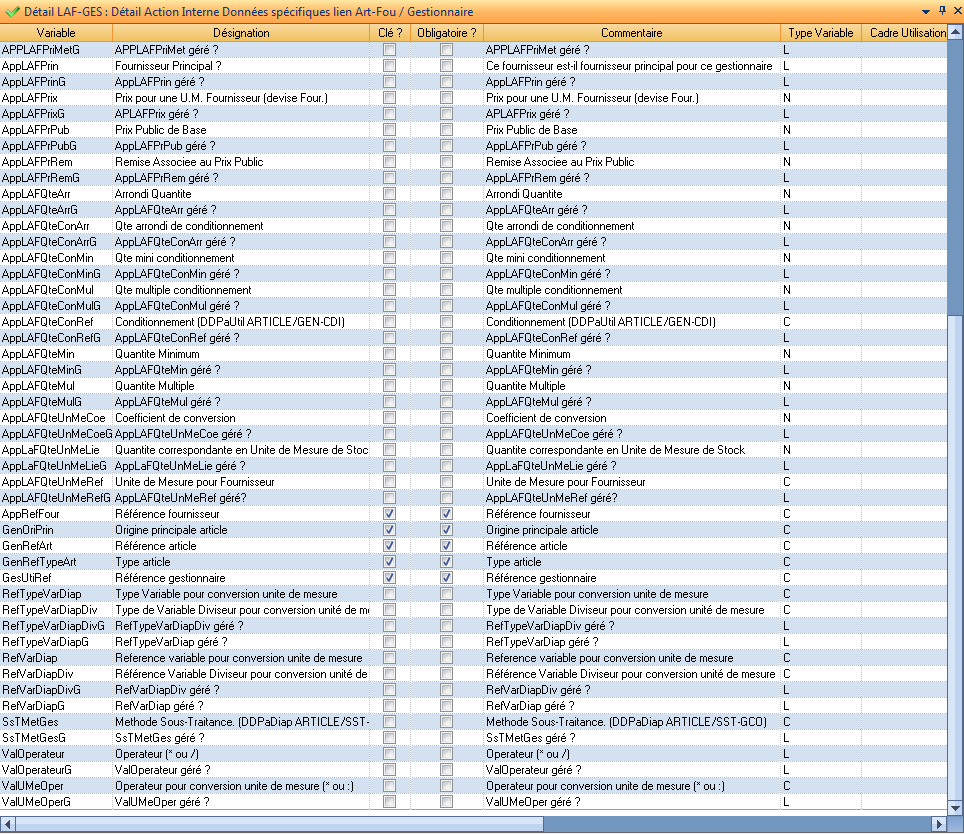The height and width of the screenshot is (834, 964).
Task: Click the Type Variable column header
Action: (820, 33)
